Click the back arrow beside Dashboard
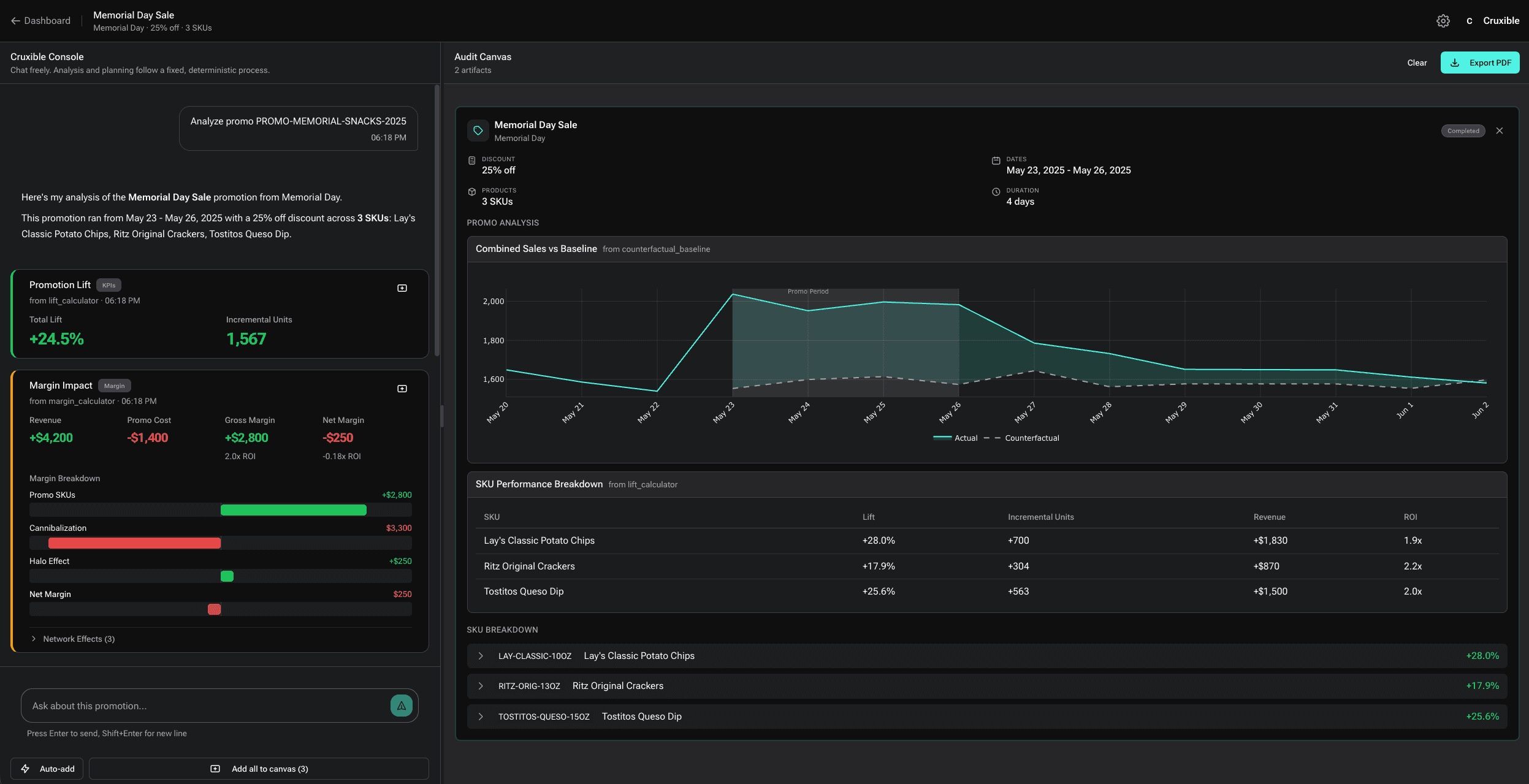The width and height of the screenshot is (1529, 784). pos(15,20)
